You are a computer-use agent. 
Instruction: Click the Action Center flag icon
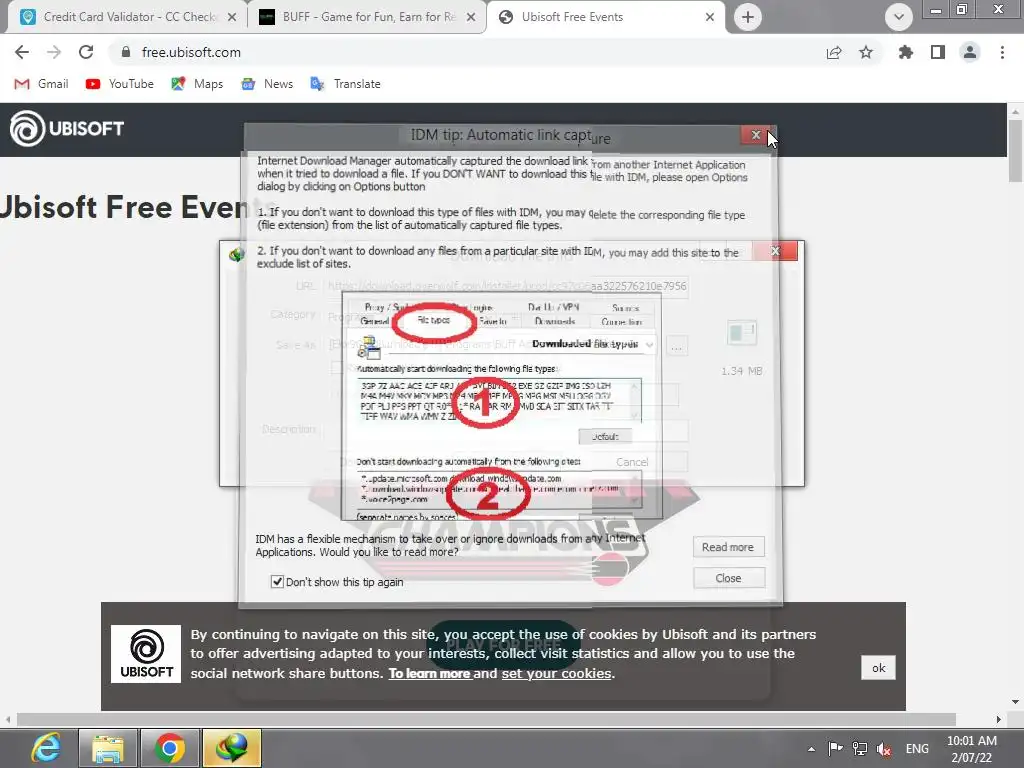[835, 748]
